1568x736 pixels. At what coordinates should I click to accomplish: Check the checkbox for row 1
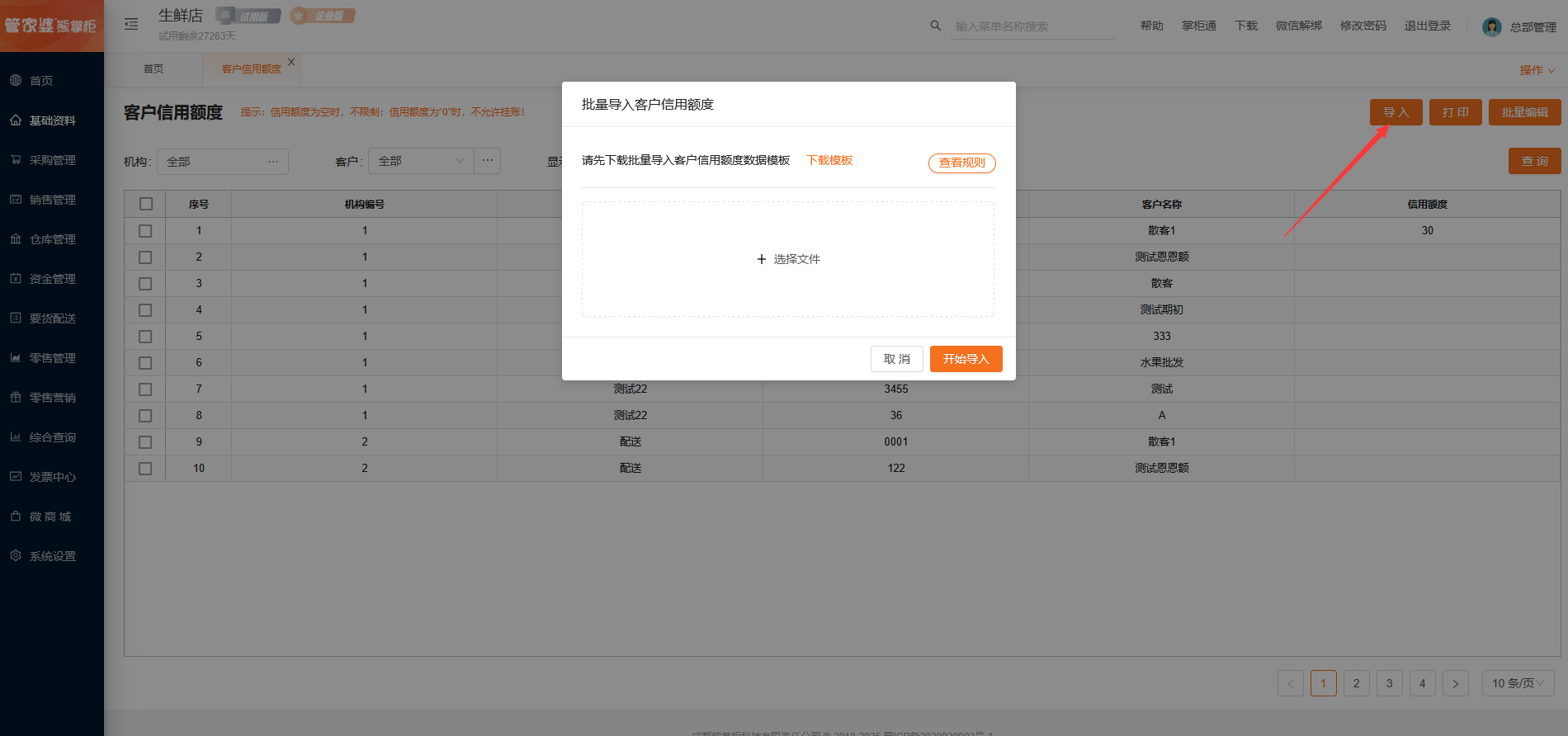point(146,231)
